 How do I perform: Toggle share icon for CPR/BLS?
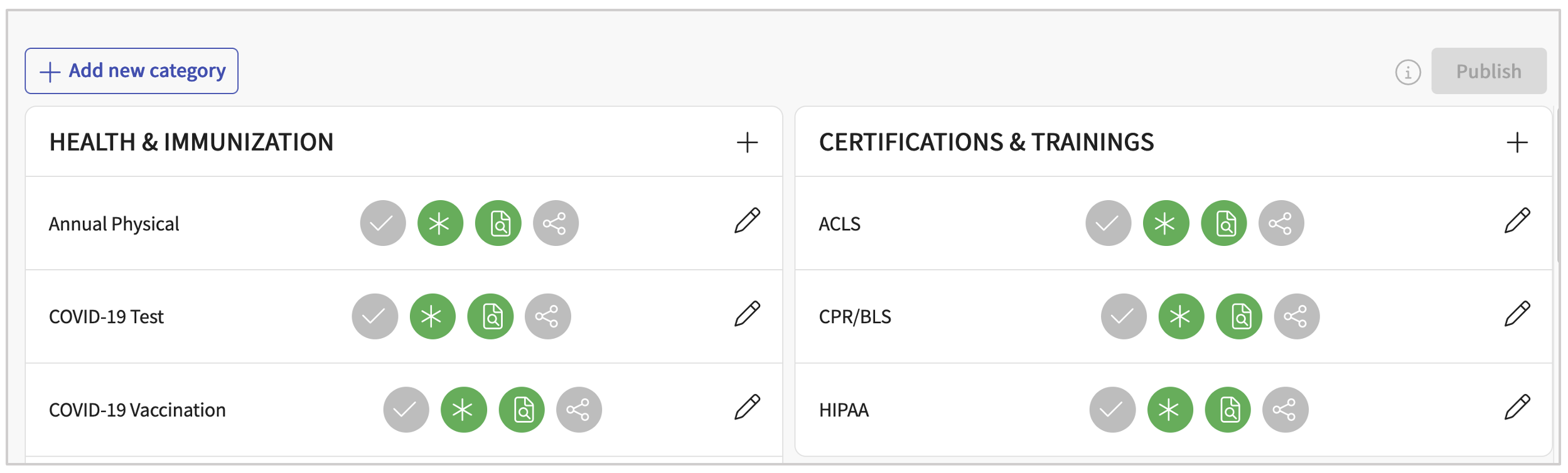1296,317
